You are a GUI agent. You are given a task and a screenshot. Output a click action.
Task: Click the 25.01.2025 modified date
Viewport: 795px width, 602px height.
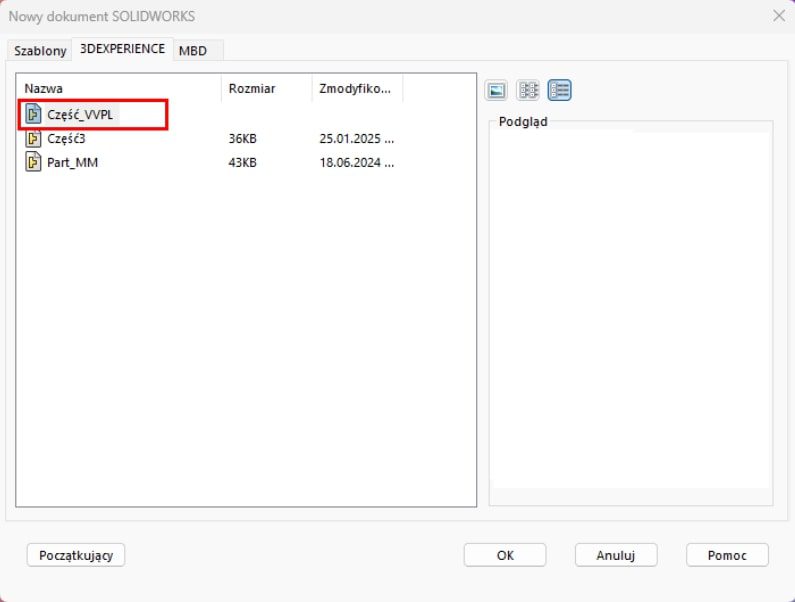(356, 138)
